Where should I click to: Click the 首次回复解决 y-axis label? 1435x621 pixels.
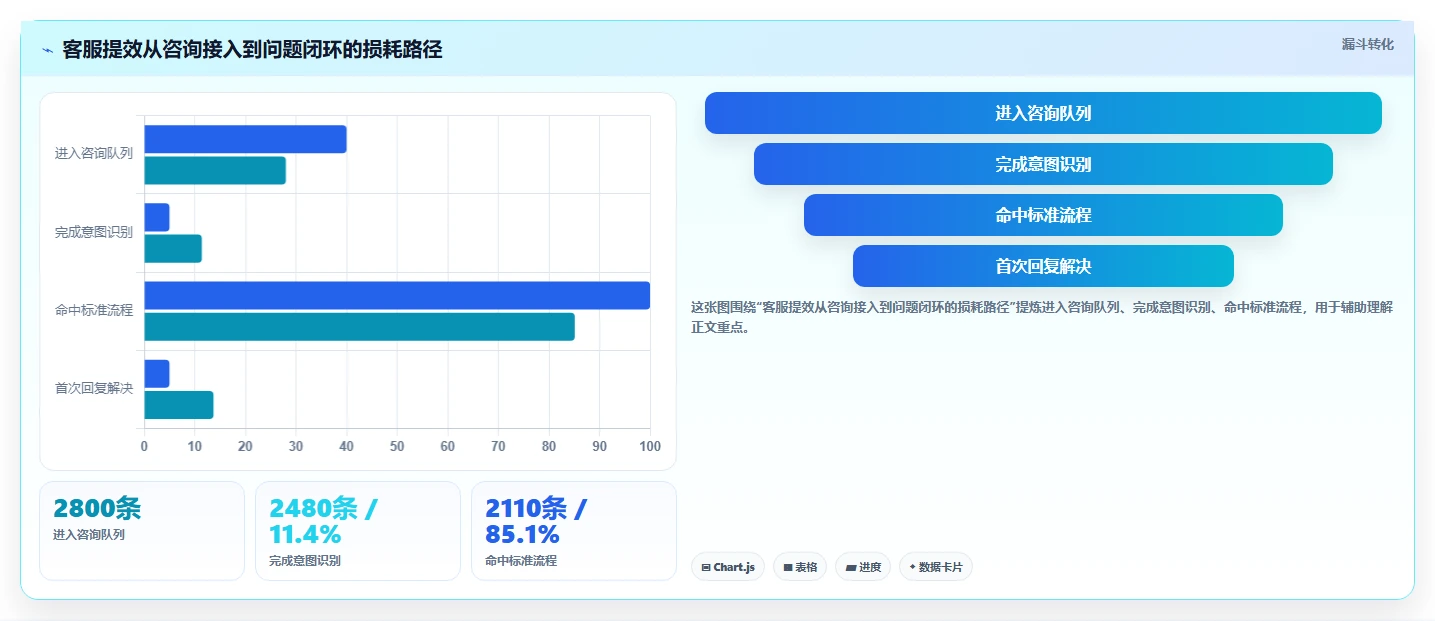tap(94, 389)
